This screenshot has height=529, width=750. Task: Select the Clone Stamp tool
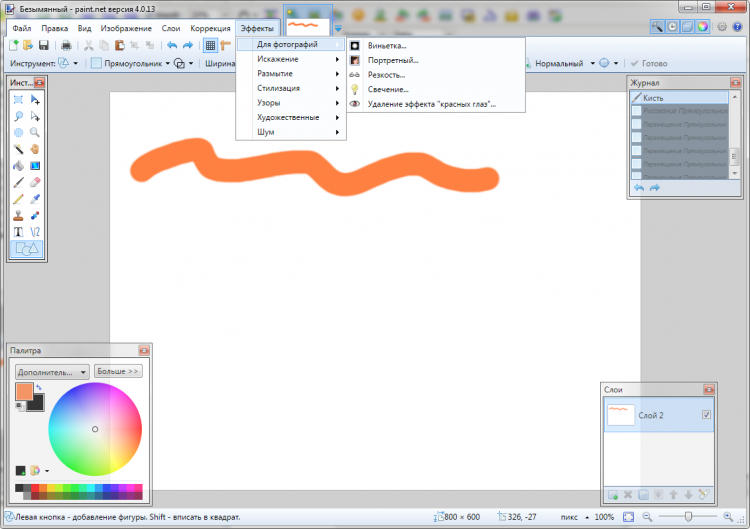click(x=18, y=216)
